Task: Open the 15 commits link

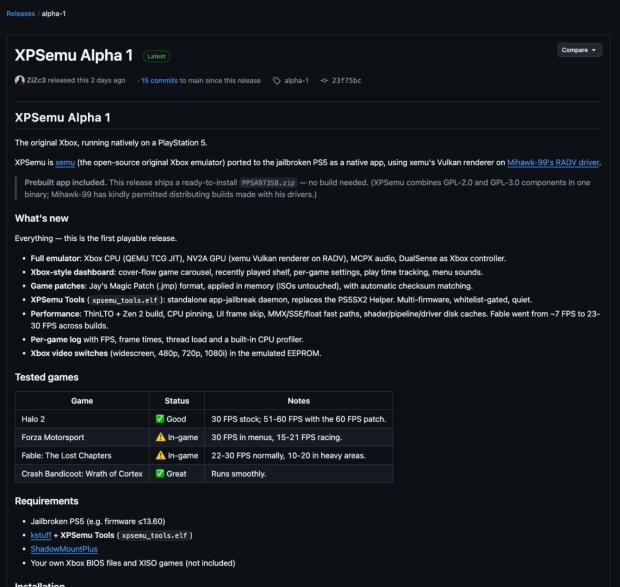Action: [x=159, y=81]
